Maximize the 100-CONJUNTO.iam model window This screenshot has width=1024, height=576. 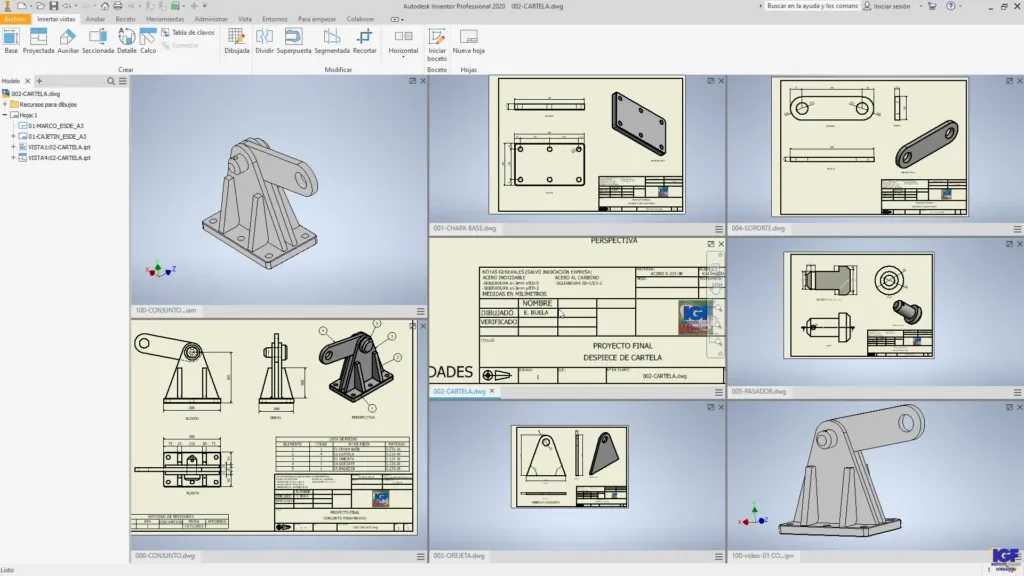(412, 81)
